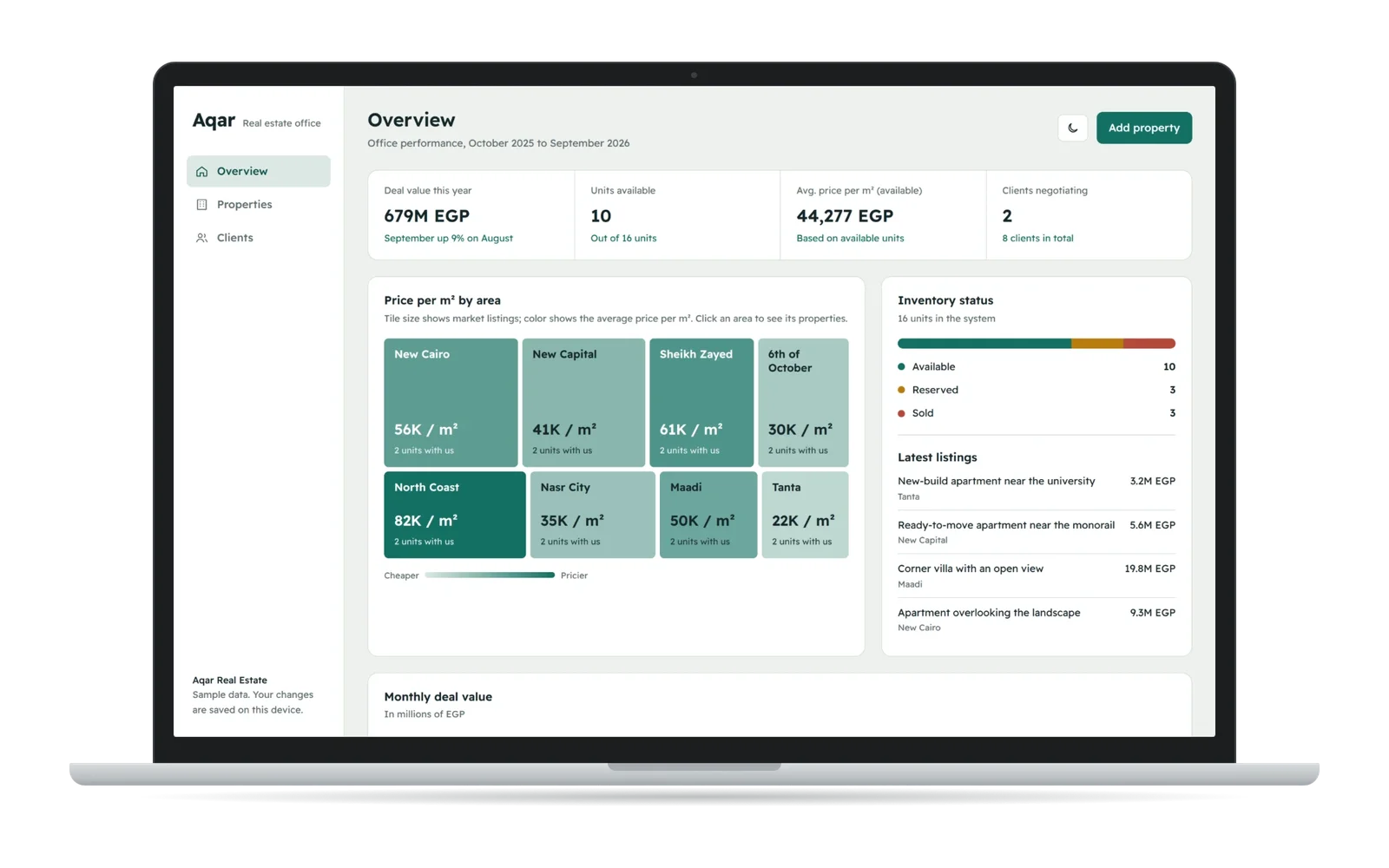Click the Add property button
The height and width of the screenshot is (868, 1389).
[1143, 128]
